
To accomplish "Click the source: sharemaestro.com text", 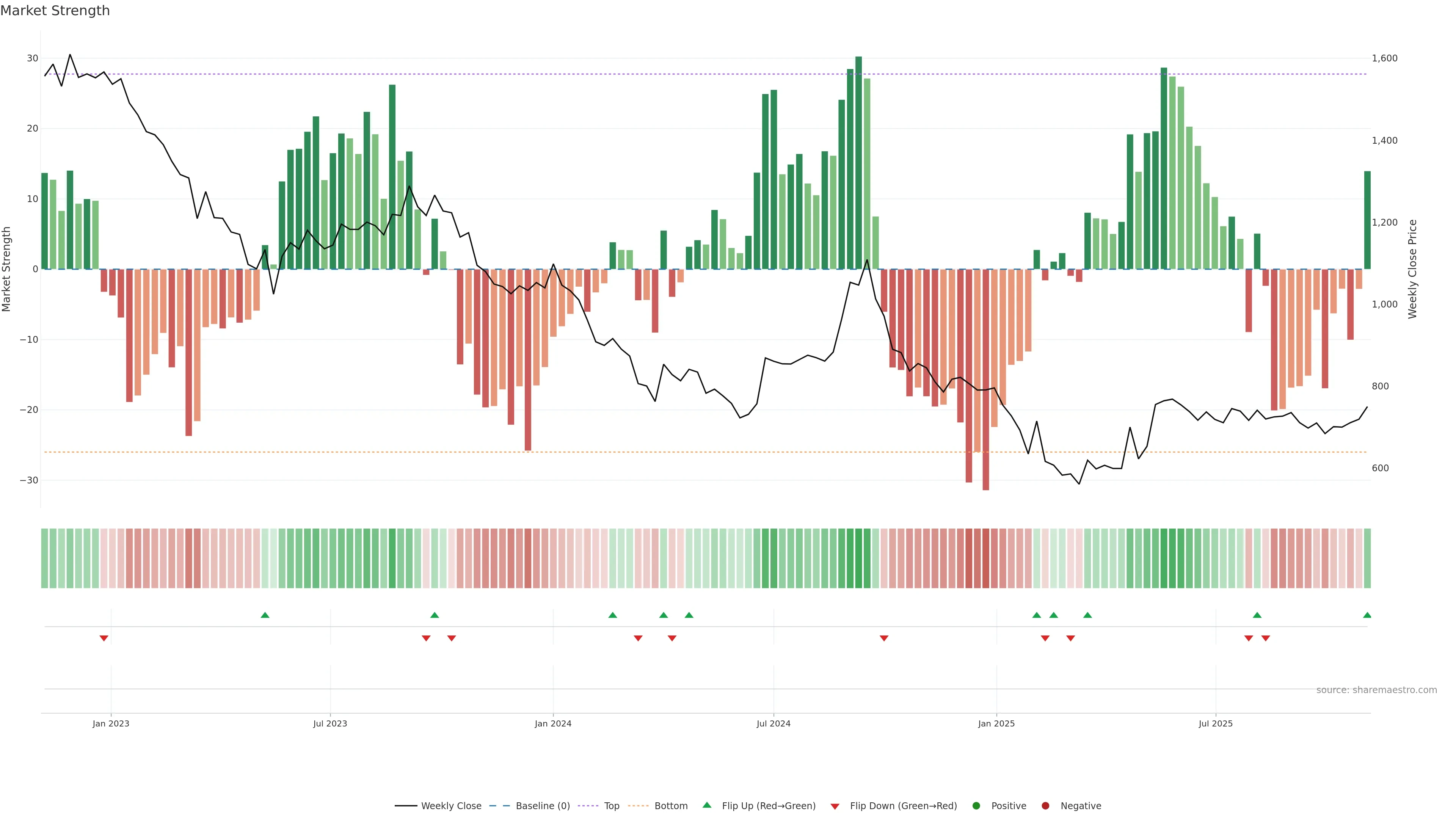I will (x=1376, y=690).
